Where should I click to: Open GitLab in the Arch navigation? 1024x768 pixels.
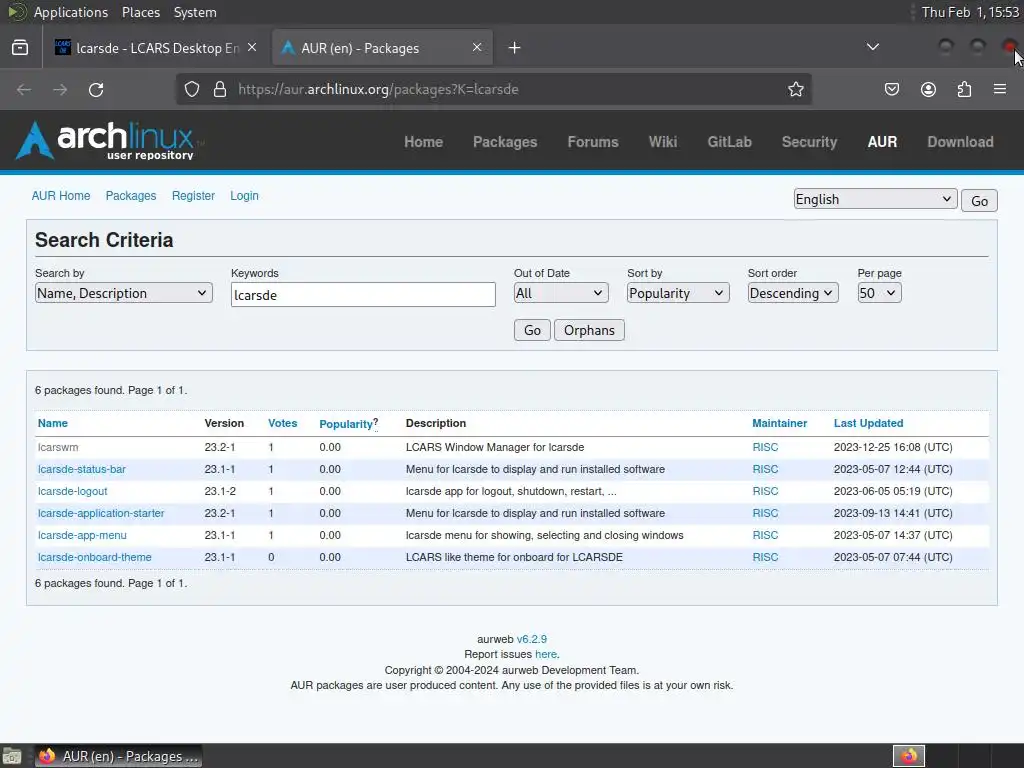tap(729, 142)
